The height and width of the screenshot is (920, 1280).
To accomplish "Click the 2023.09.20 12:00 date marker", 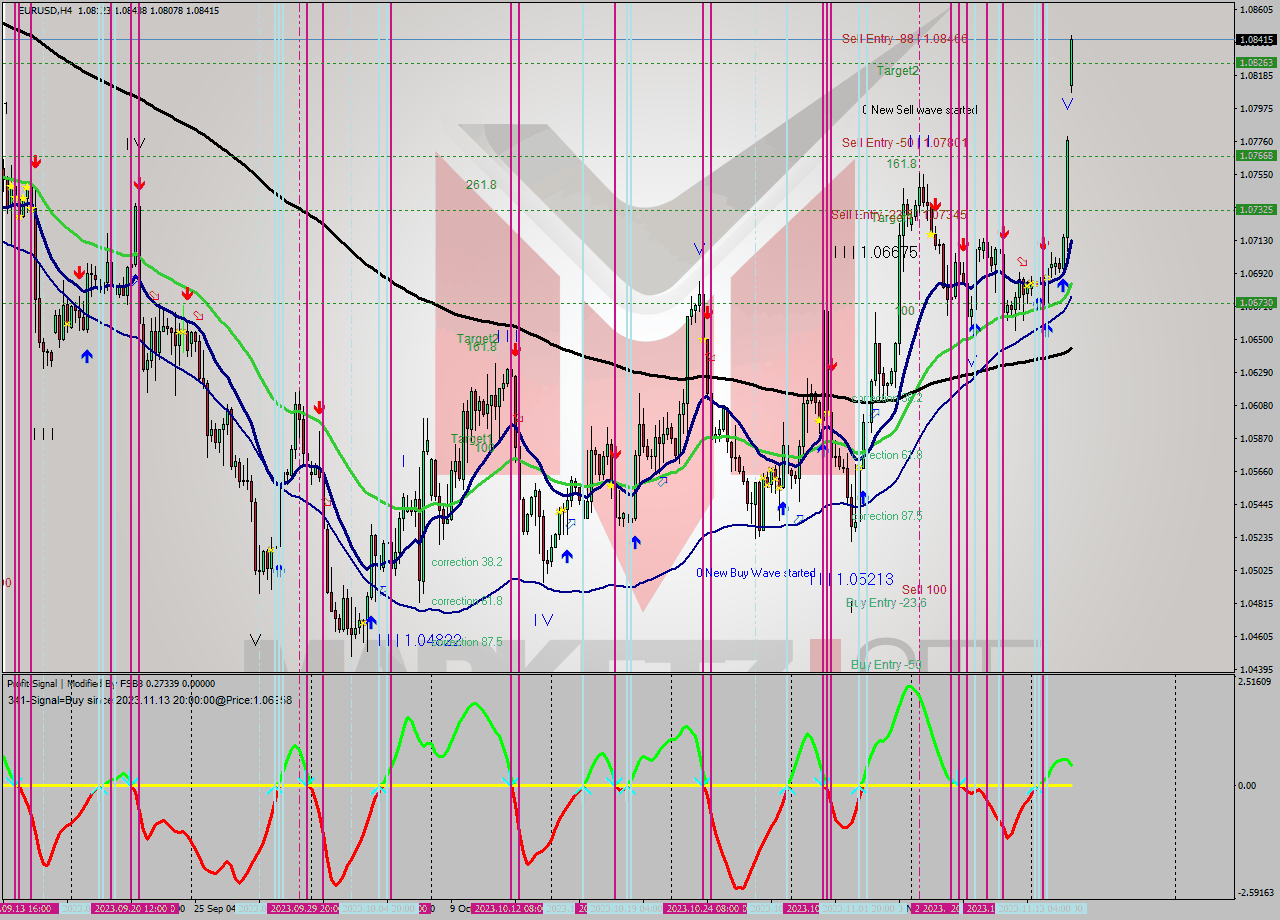I will coord(135,909).
